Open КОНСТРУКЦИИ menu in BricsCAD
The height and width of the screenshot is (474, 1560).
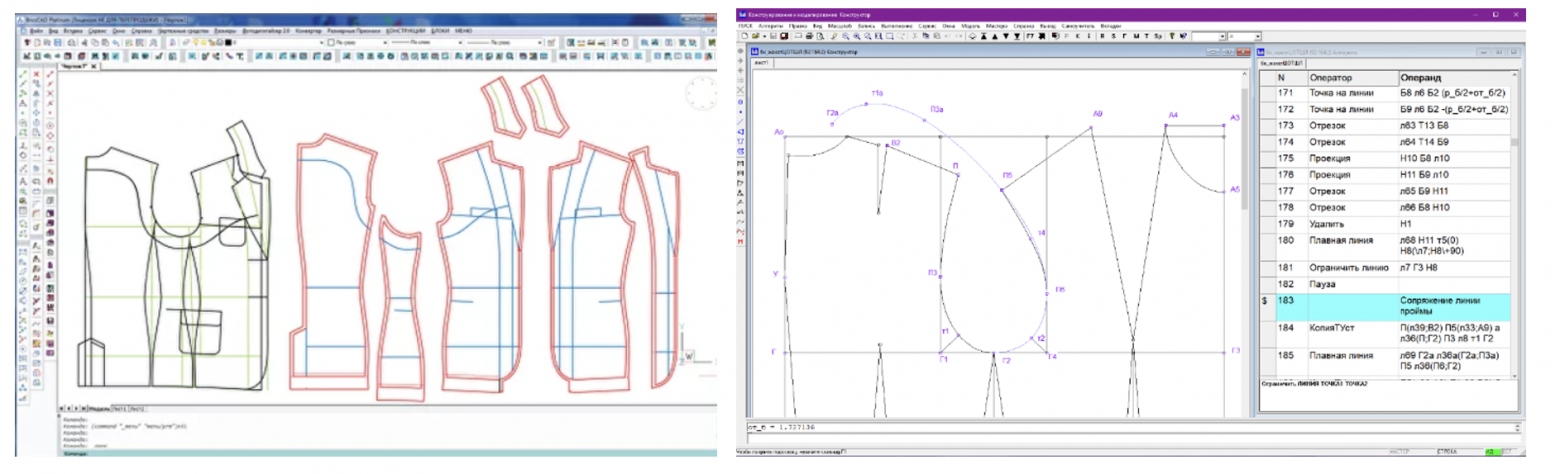click(x=406, y=31)
